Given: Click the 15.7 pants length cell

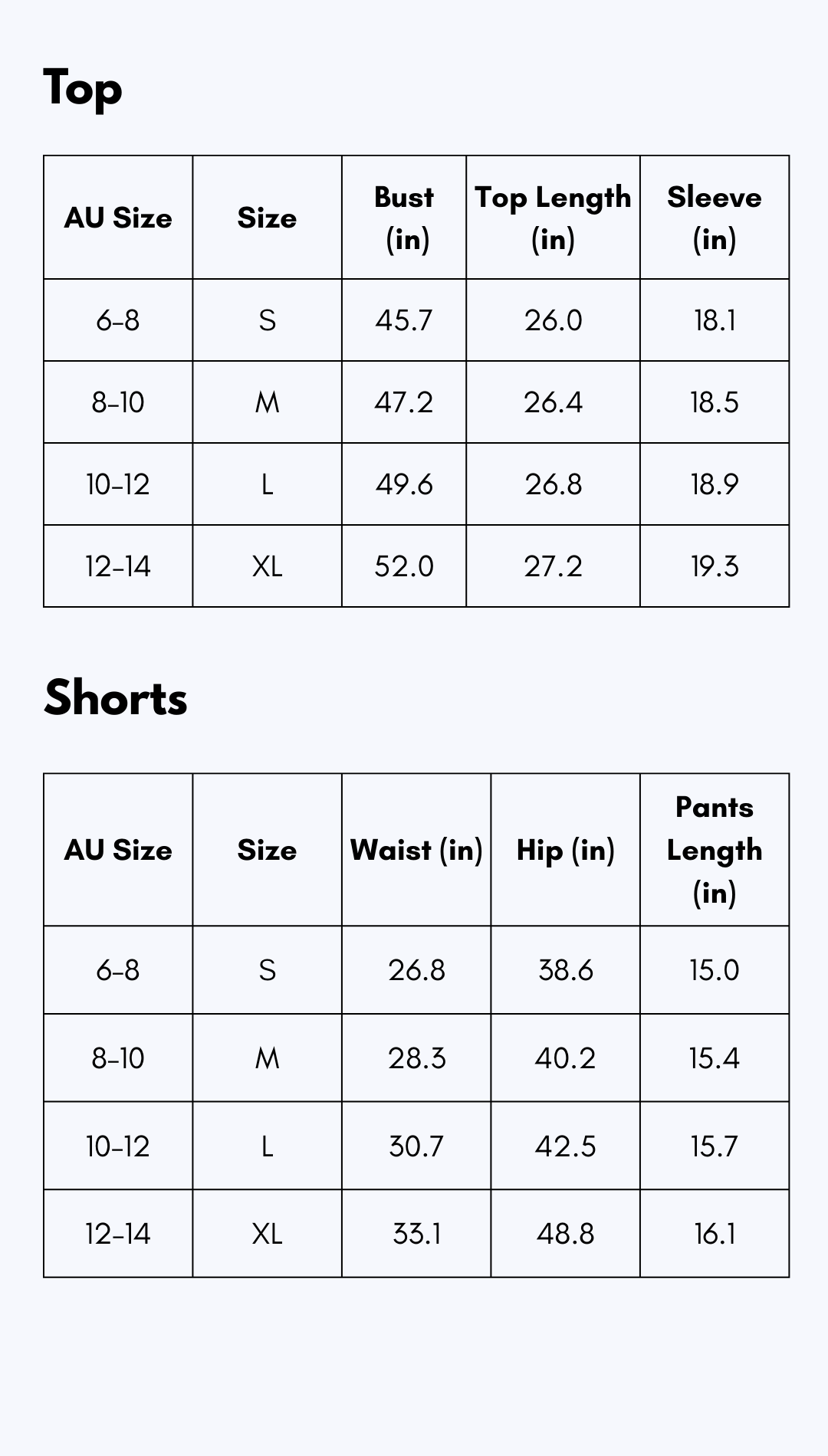Looking at the screenshot, I should [715, 1146].
